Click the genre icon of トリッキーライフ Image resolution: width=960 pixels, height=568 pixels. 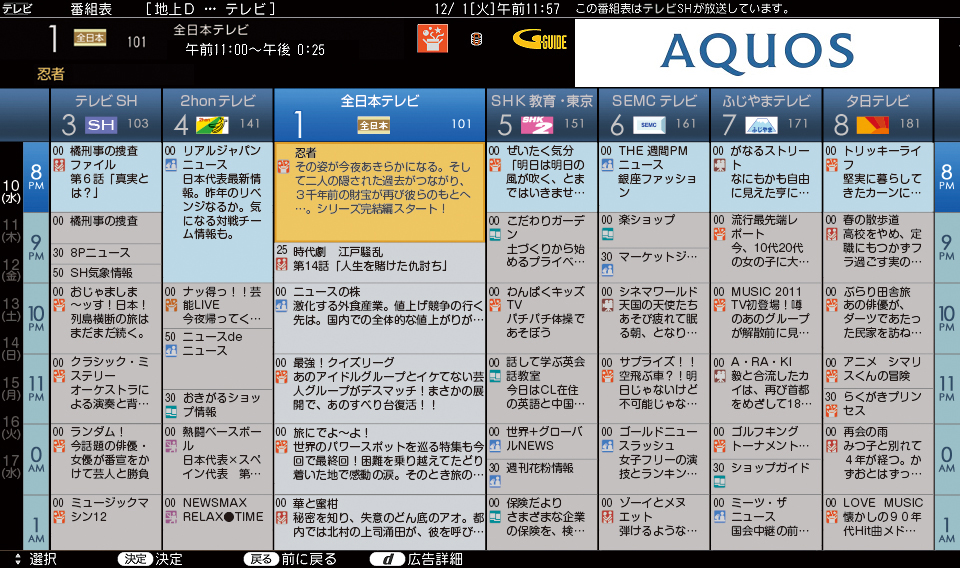(x=831, y=165)
